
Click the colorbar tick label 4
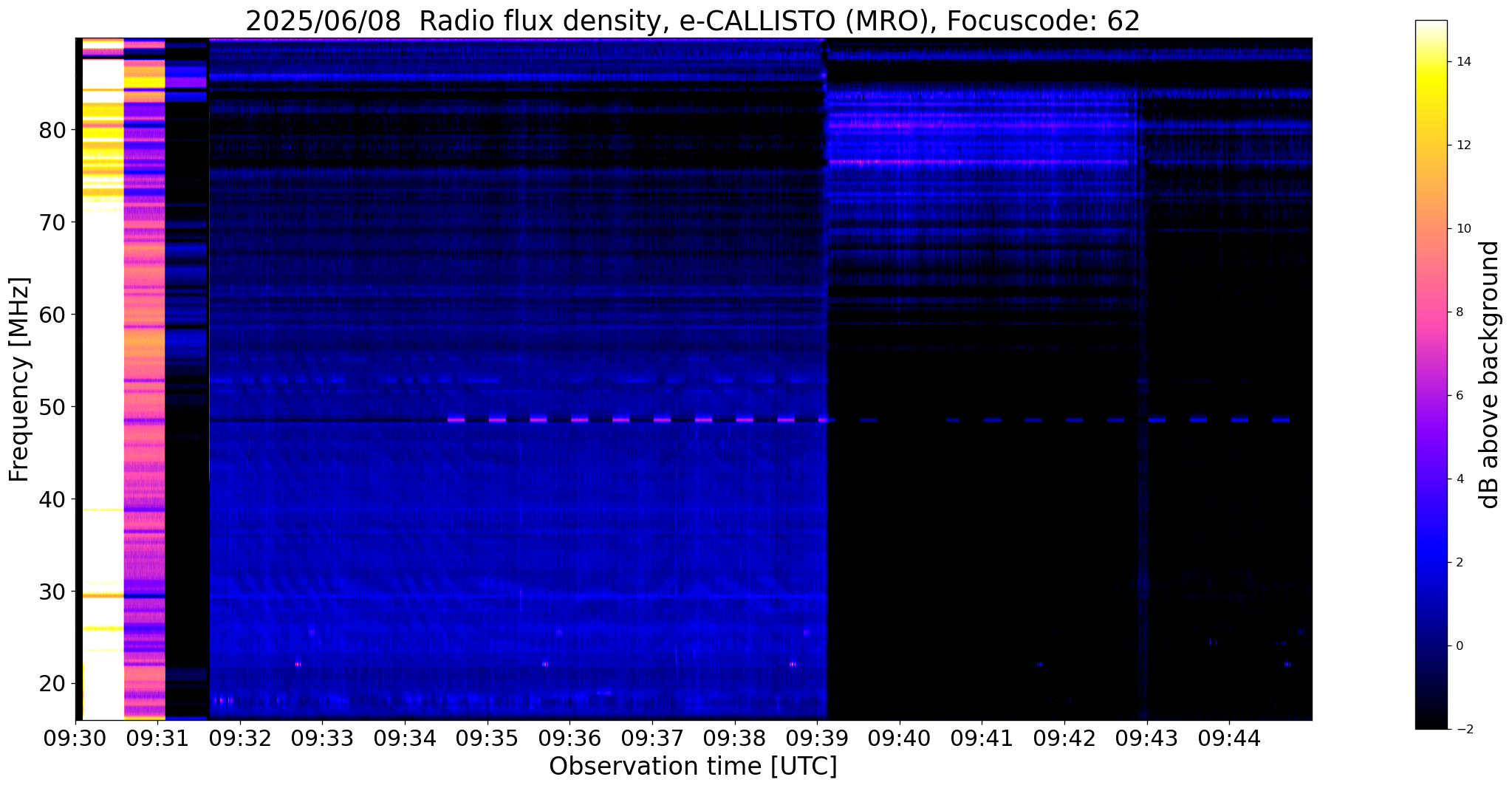coord(1458,479)
